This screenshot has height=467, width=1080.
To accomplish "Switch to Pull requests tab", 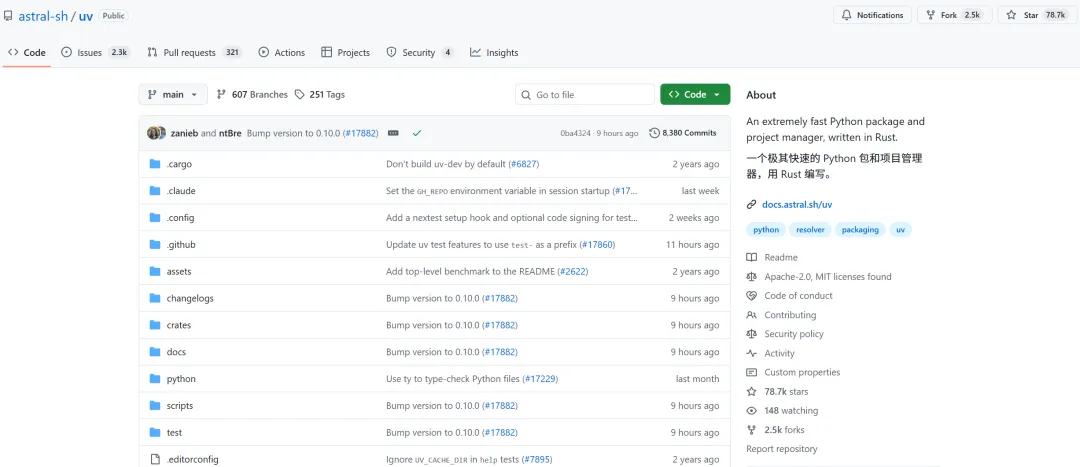I will (194, 52).
